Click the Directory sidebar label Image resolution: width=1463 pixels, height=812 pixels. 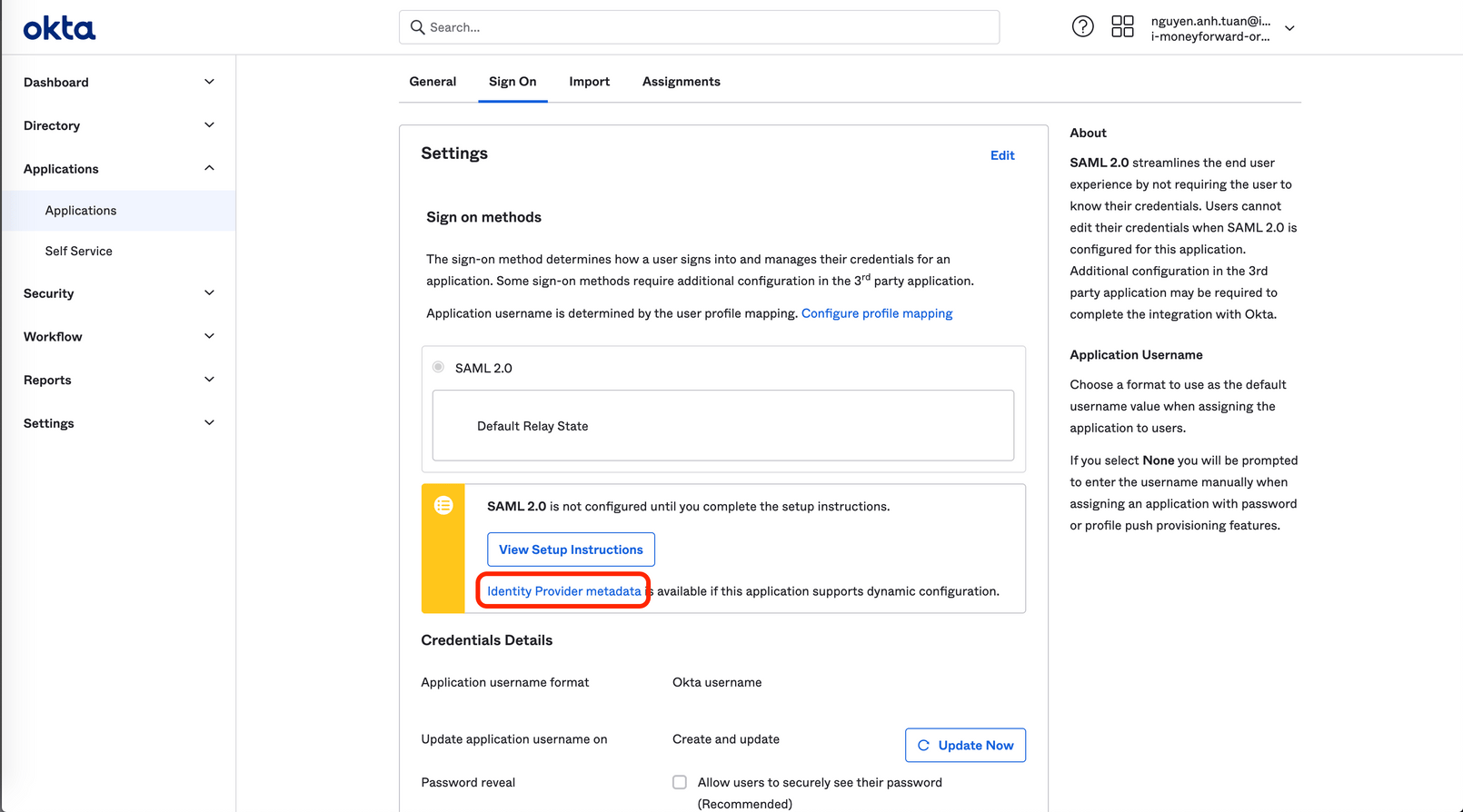(x=52, y=125)
